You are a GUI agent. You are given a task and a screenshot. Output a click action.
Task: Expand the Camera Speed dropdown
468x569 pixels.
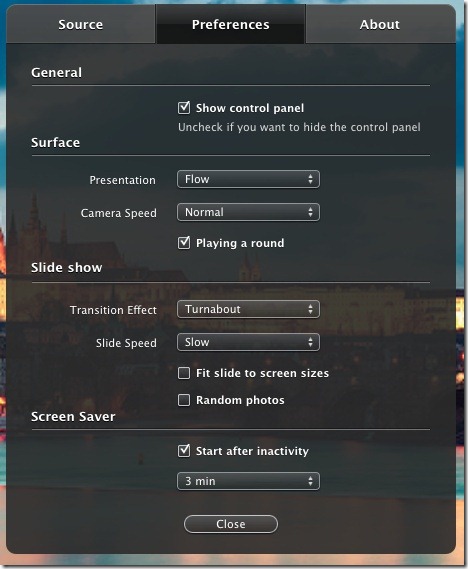point(249,212)
